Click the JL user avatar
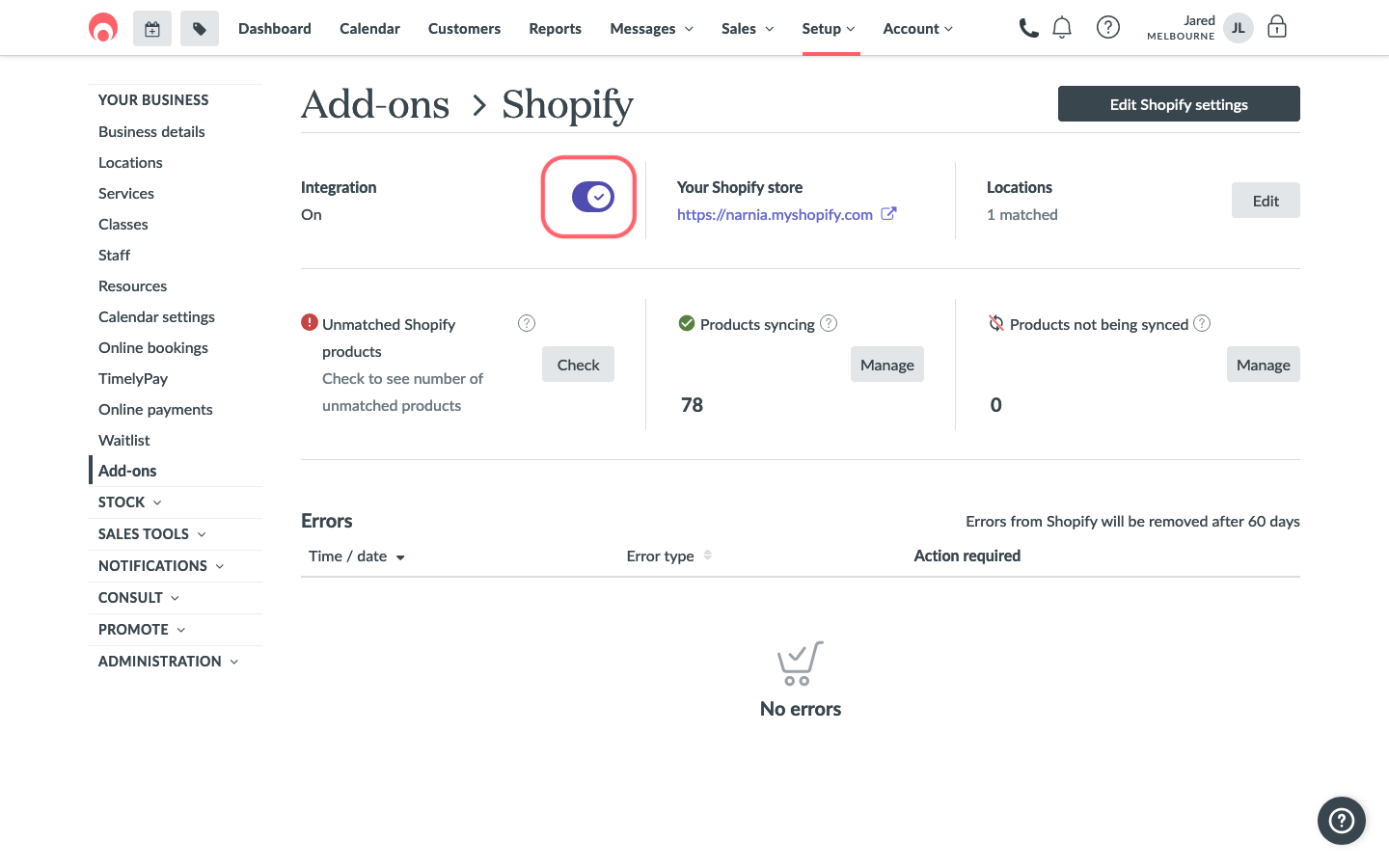The image size is (1389, 868). pos(1239,28)
